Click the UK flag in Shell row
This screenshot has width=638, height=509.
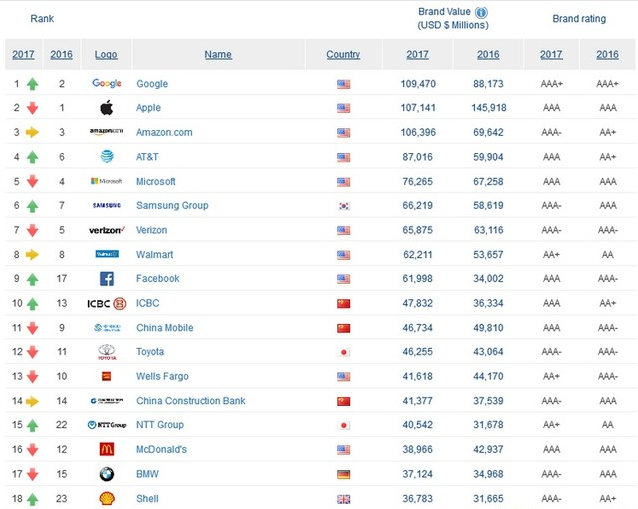point(343,499)
